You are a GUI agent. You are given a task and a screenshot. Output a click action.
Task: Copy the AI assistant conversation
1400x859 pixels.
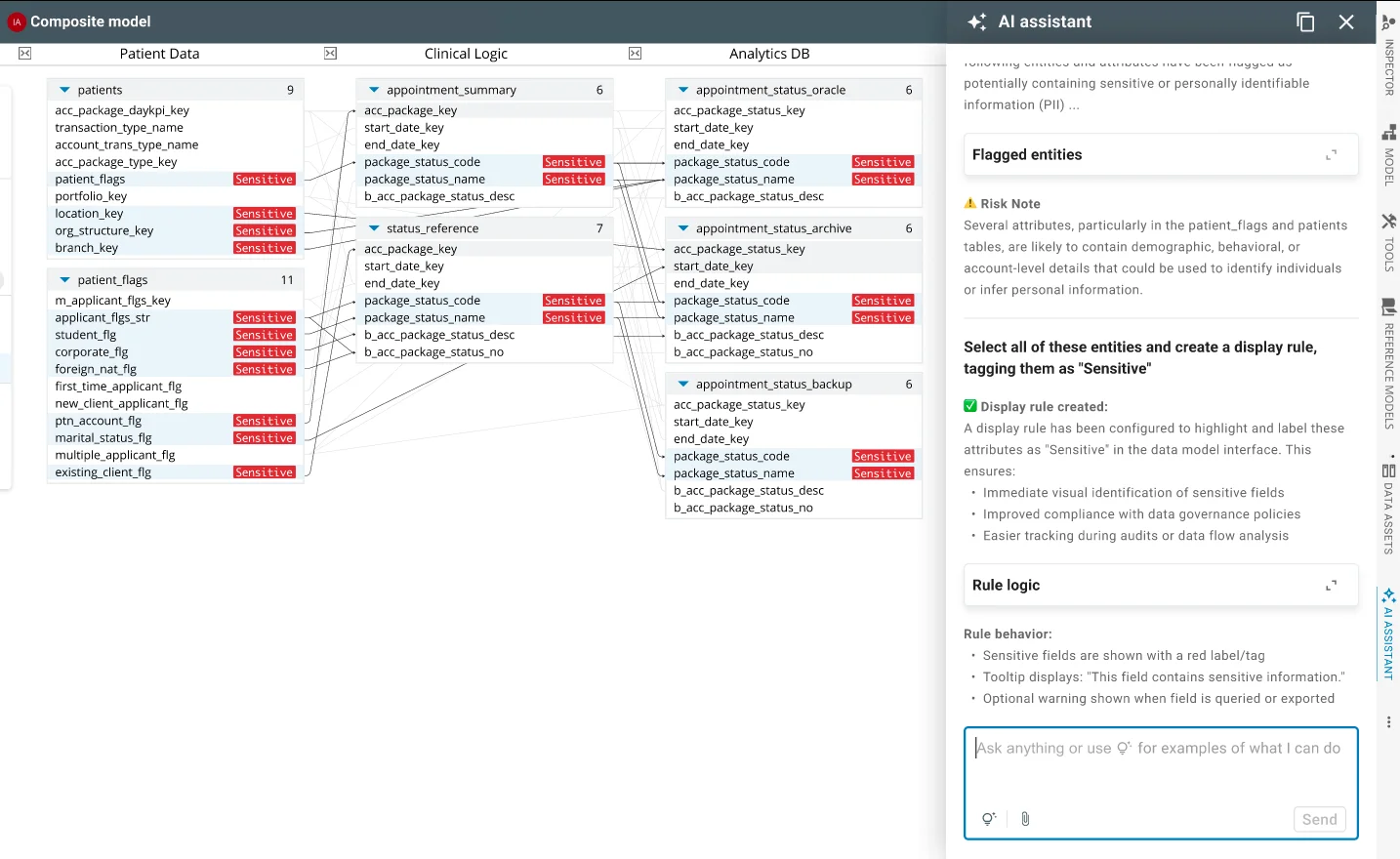pos(1305,22)
